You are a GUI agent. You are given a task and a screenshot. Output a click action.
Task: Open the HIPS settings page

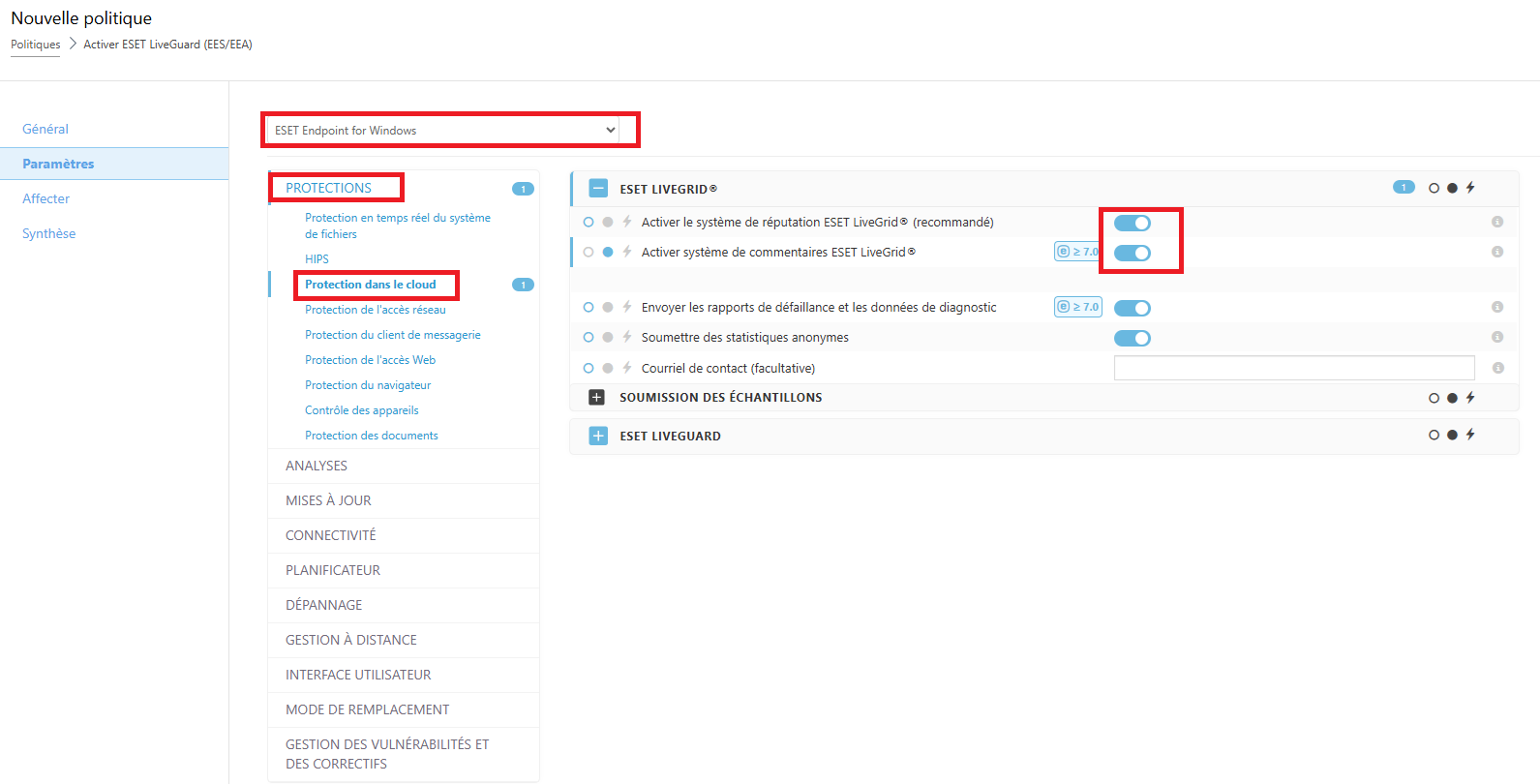click(317, 259)
